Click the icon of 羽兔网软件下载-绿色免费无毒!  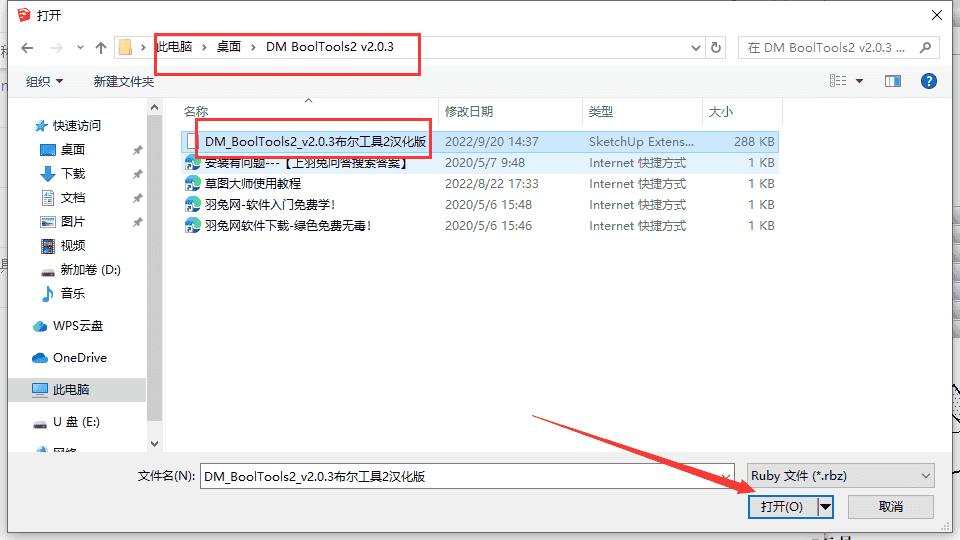[192, 225]
